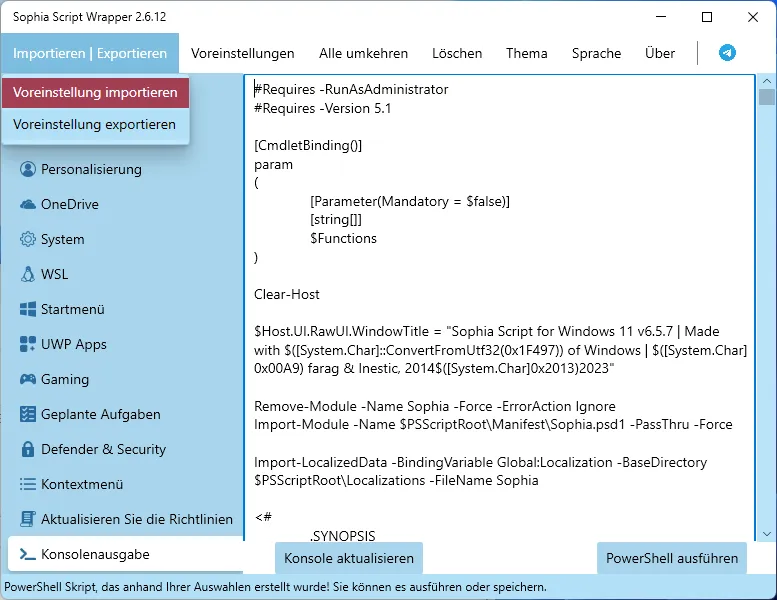Click the Konsolenausgabe prompt icon
Image resolution: width=777 pixels, height=600 pixels.
[x=28, y=554]
